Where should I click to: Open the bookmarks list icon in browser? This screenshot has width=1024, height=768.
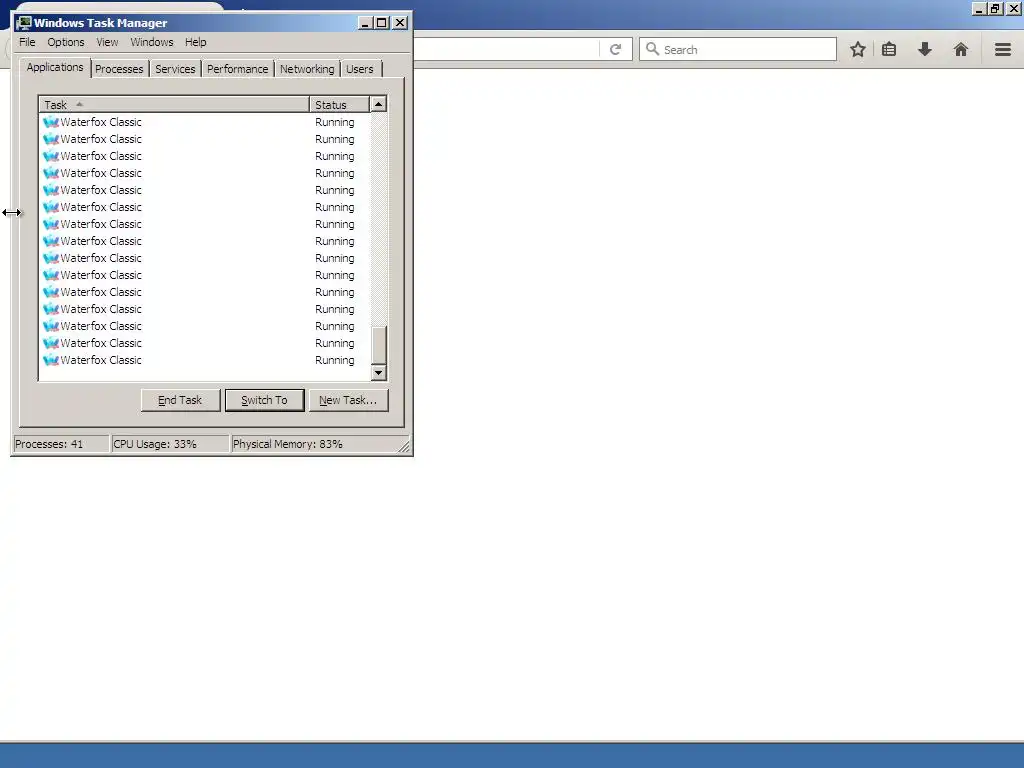[889, 49]
